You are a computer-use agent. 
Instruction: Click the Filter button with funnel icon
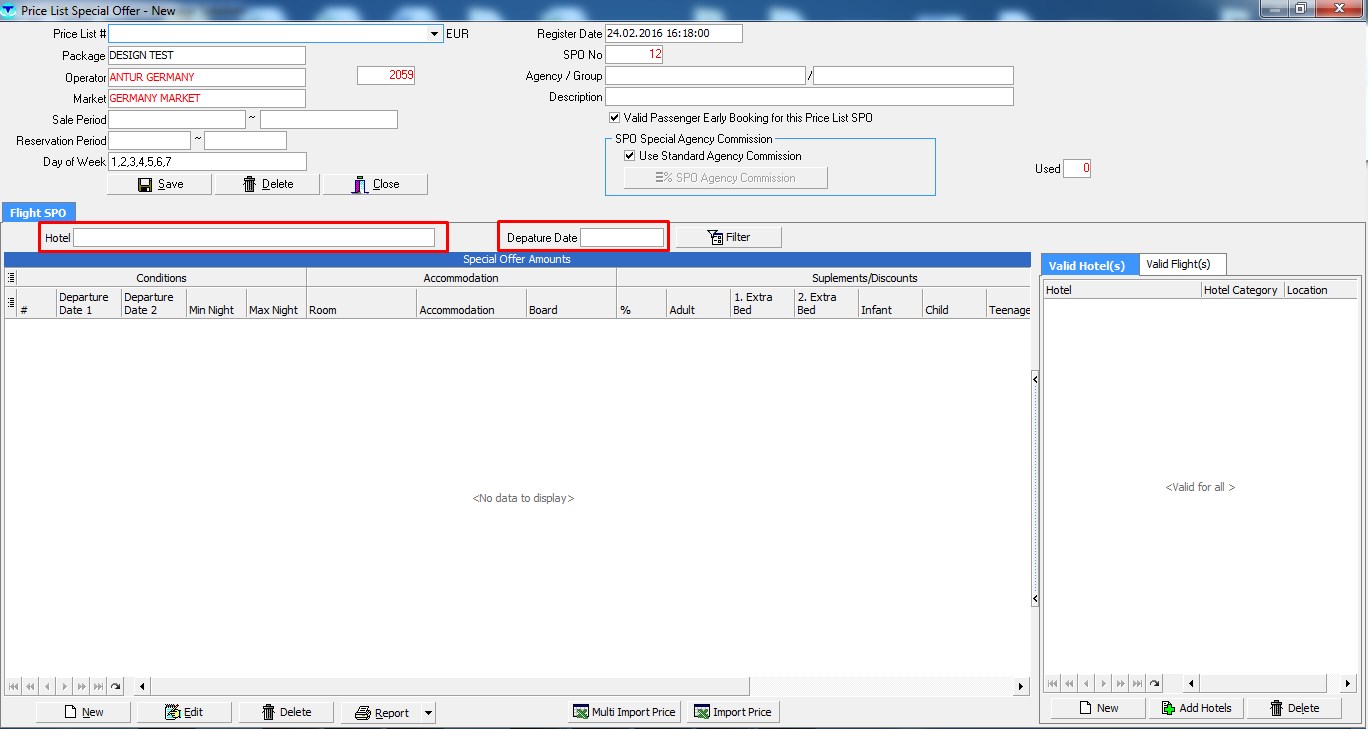pos(728,237)
